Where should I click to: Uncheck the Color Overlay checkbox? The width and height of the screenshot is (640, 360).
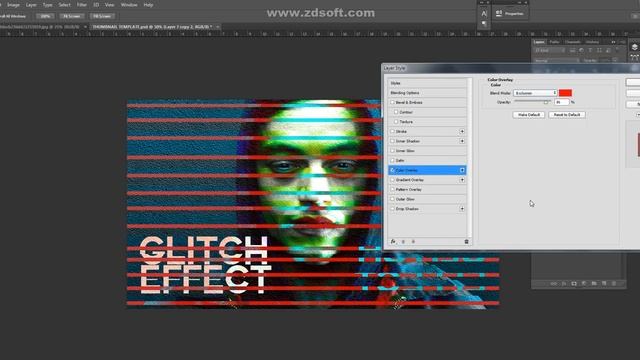click(x=392, y=170)
